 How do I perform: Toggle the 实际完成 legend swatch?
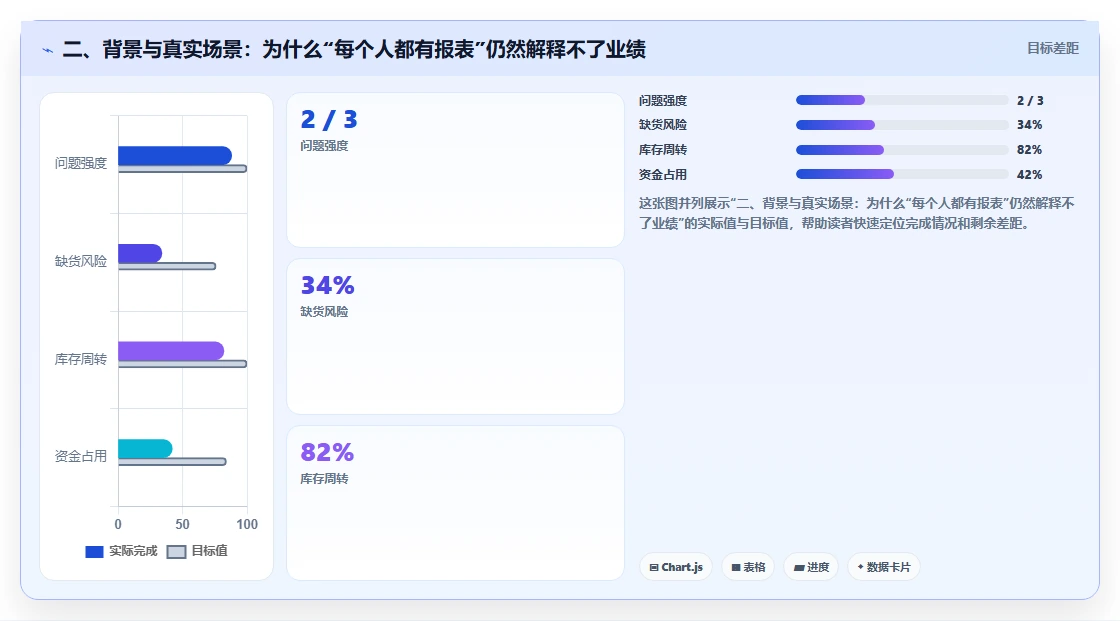pyautogui.click(x=94, y=552)
